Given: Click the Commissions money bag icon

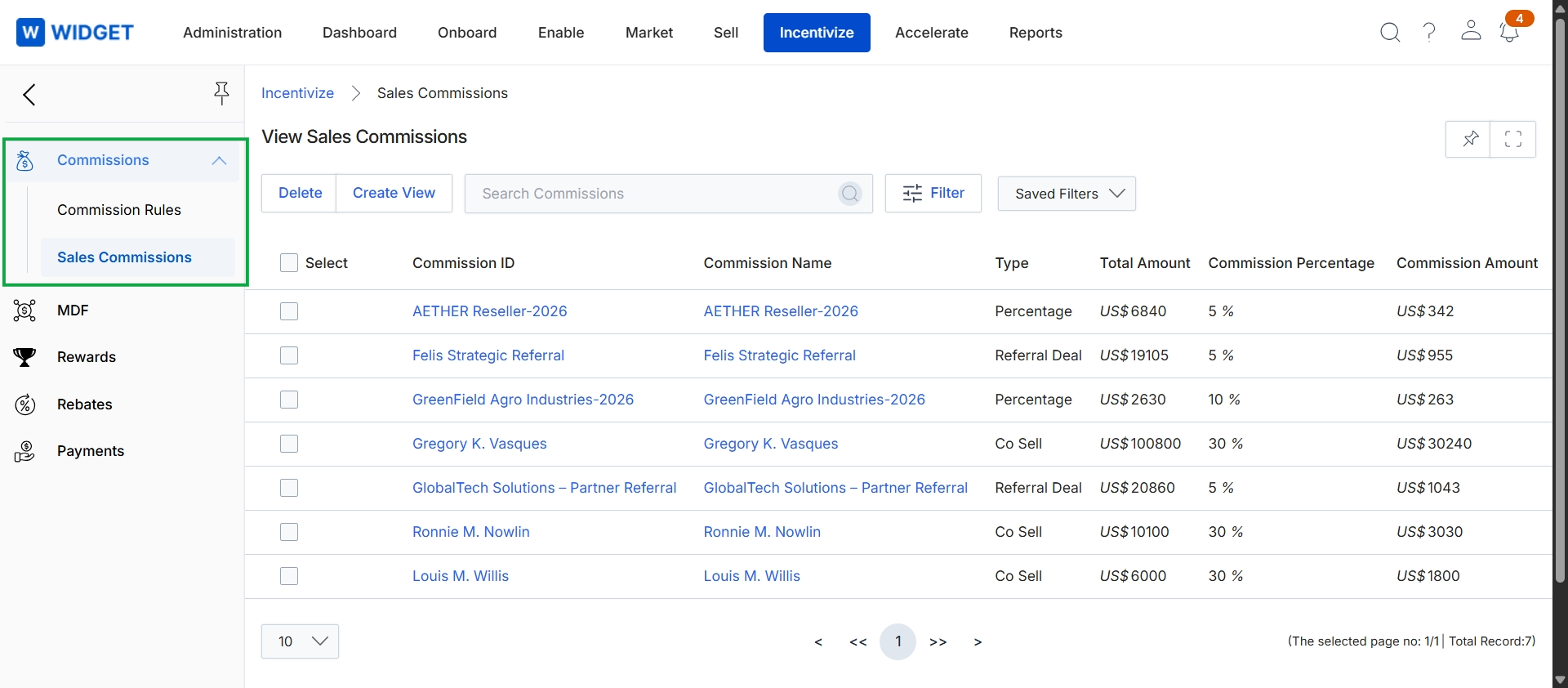Looking at the screenshot, I should coord(24,161).
